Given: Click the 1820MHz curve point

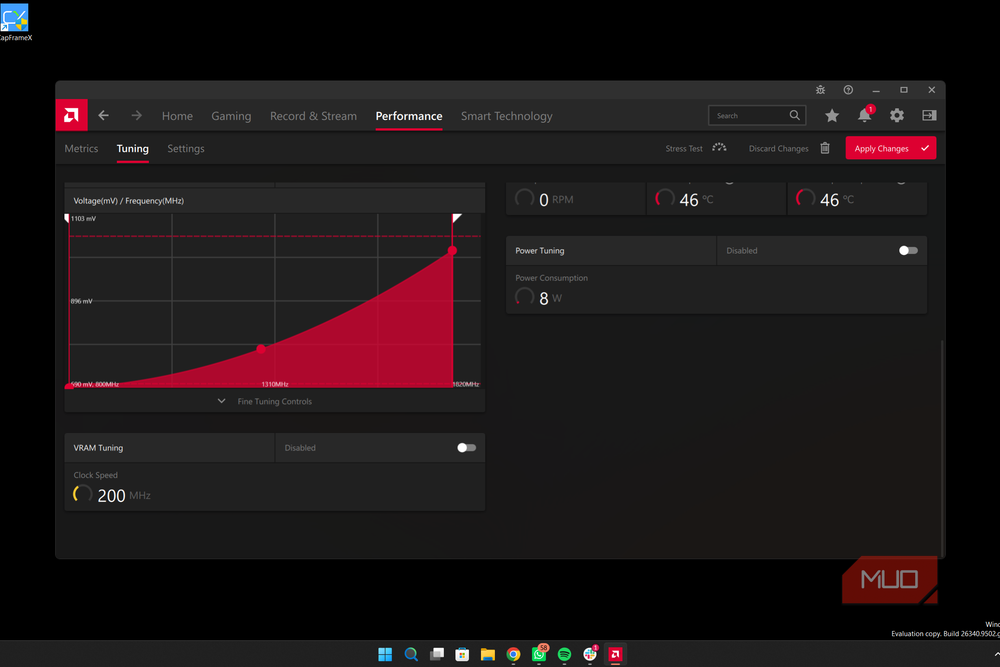Looking at the screenshot, I should pos(452,251).
